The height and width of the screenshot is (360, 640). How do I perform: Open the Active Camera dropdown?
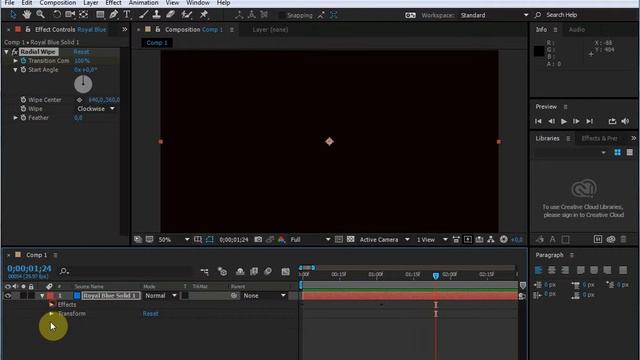[x=384, y=240]
